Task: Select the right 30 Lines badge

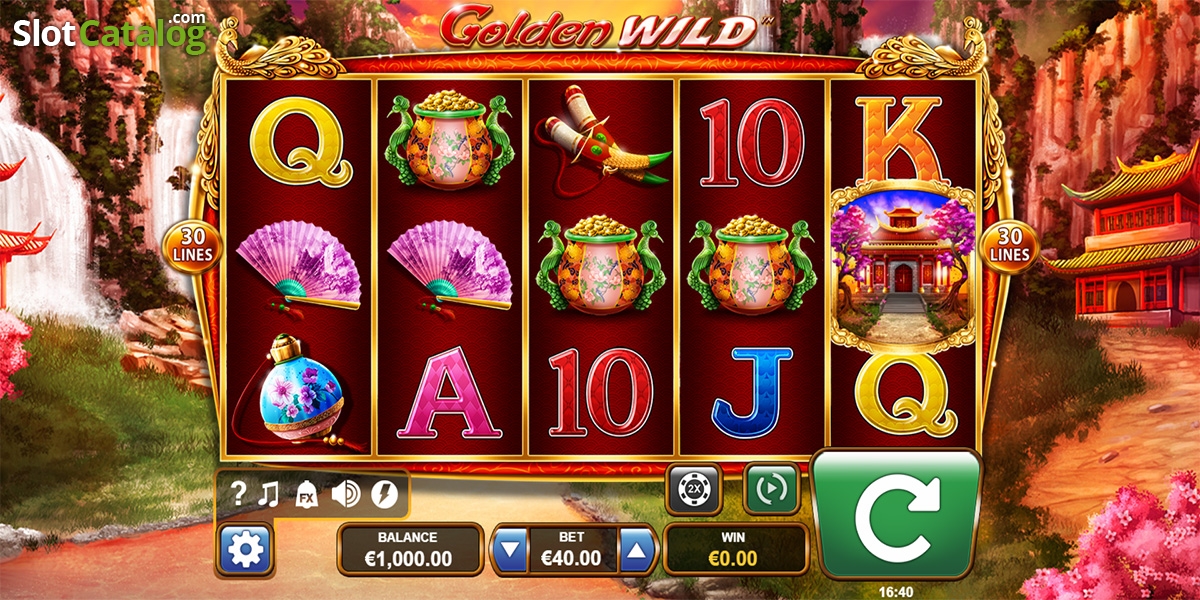Action: coord(1009,246)
